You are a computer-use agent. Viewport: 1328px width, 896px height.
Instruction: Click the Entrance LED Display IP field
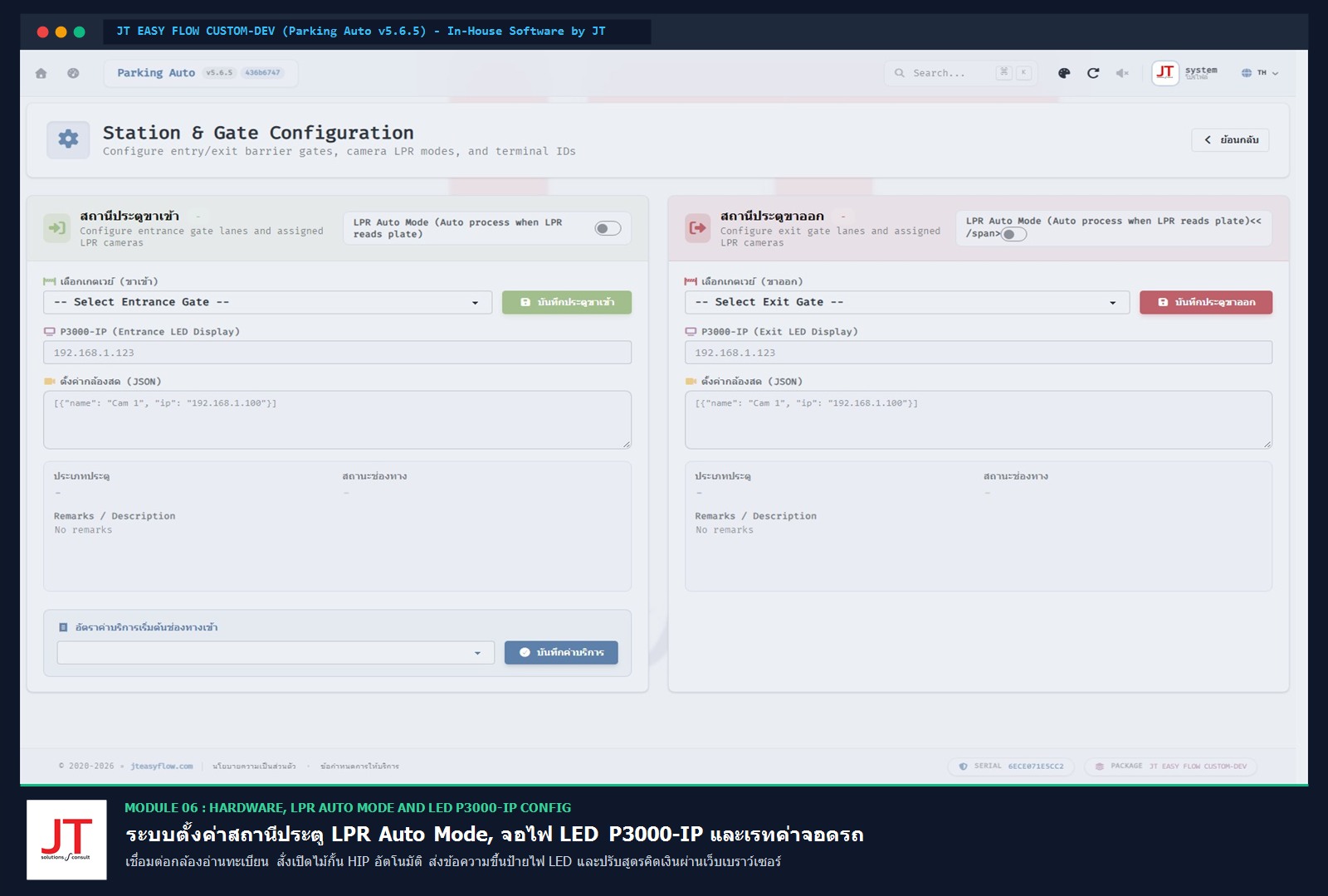pyautogui.click(x=337, y=353)
